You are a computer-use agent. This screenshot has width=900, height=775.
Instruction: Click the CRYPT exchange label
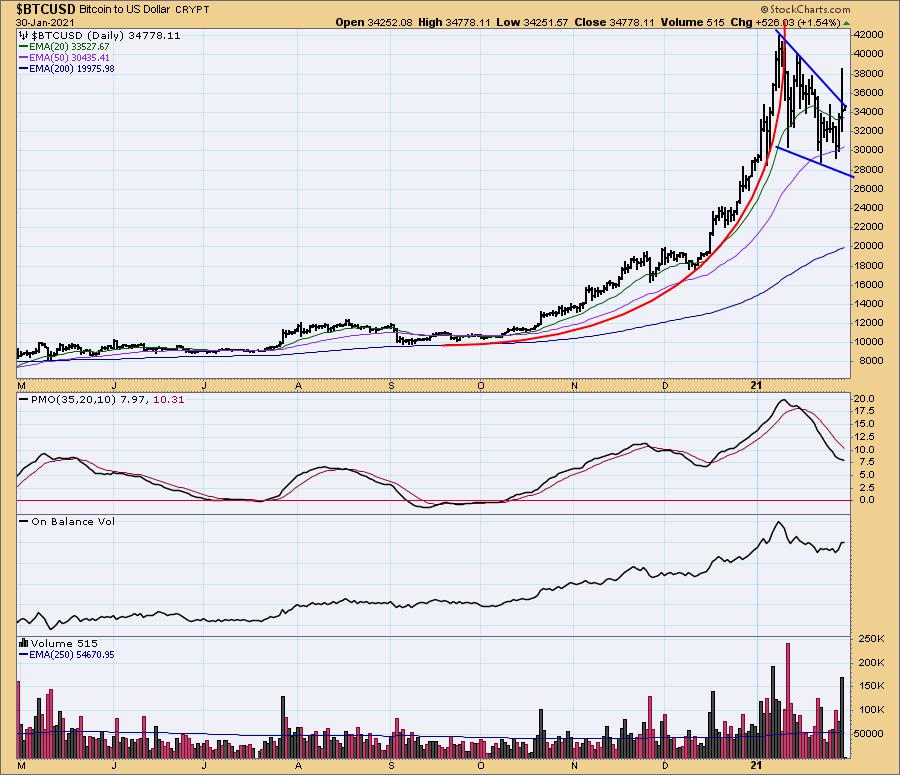tap(192, 10)
